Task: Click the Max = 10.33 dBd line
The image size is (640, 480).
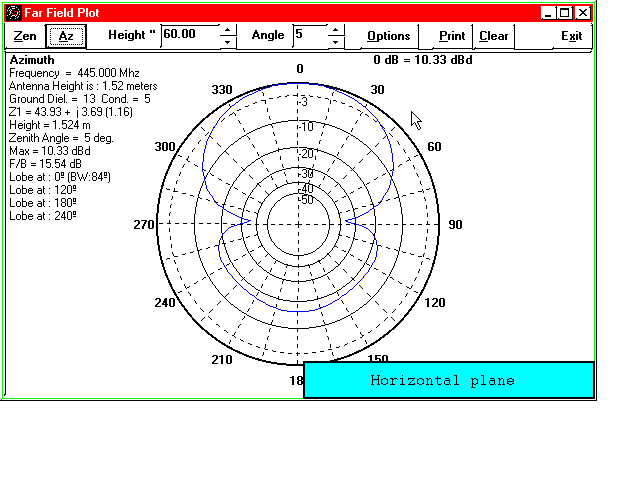Action: click(50, 151)
